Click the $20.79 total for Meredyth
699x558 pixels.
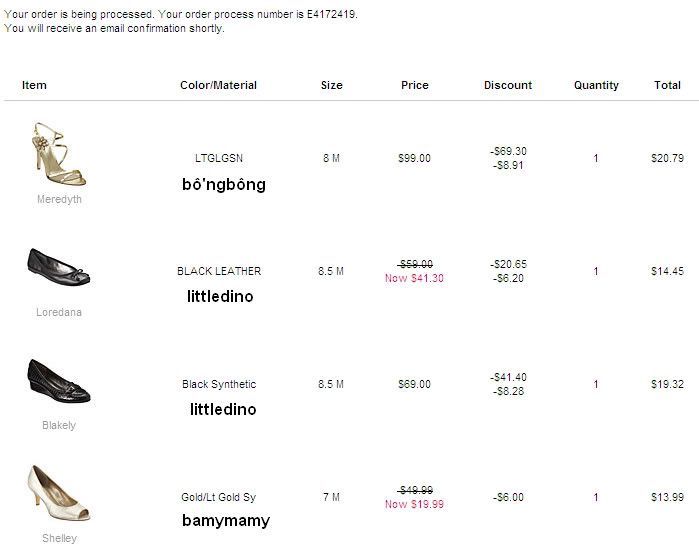click(667, 158)
